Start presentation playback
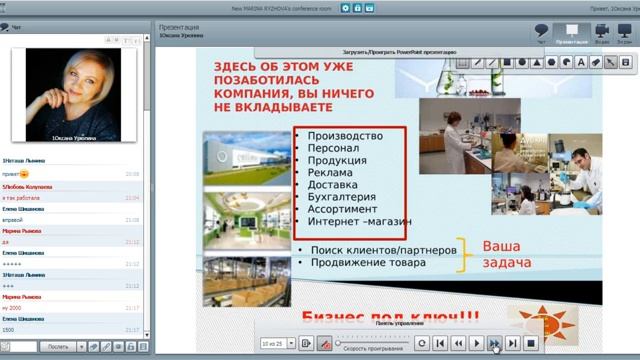The width and height of the screenshot is (640, 360). point(476,343)
